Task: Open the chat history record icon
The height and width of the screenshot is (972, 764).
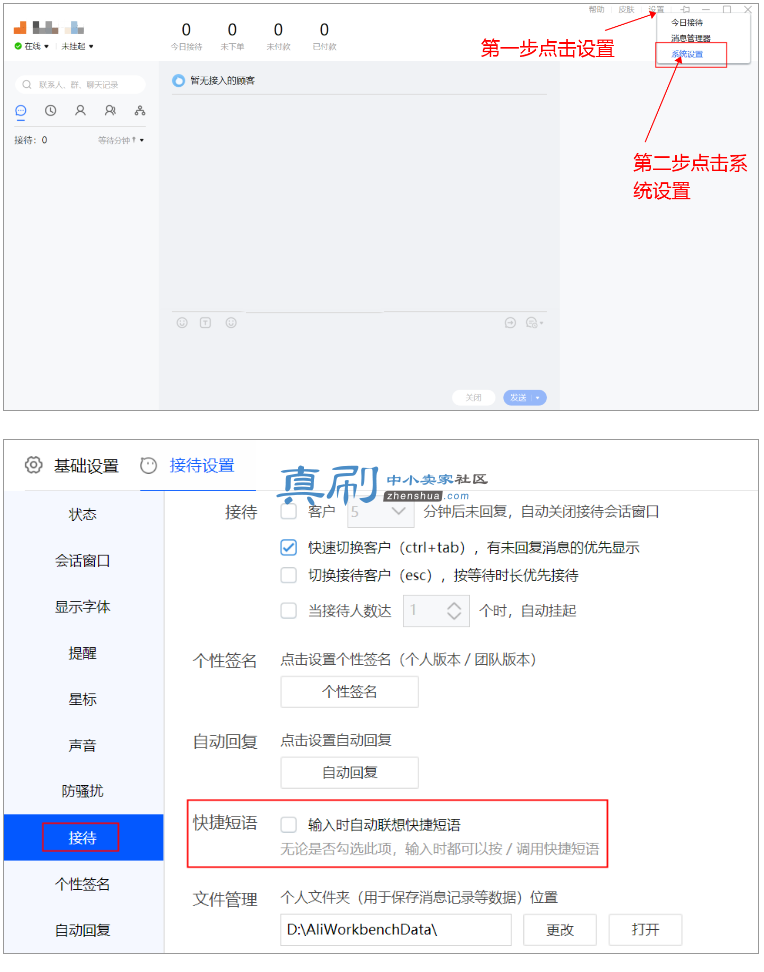Action: pyautogui.click(x=533, y=323)
